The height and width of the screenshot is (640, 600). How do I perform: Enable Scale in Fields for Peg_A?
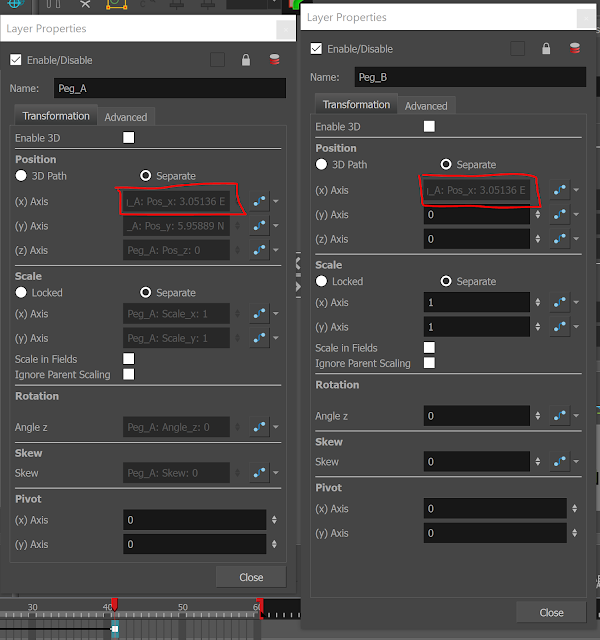pyautogui.click(x=129, y=359)
